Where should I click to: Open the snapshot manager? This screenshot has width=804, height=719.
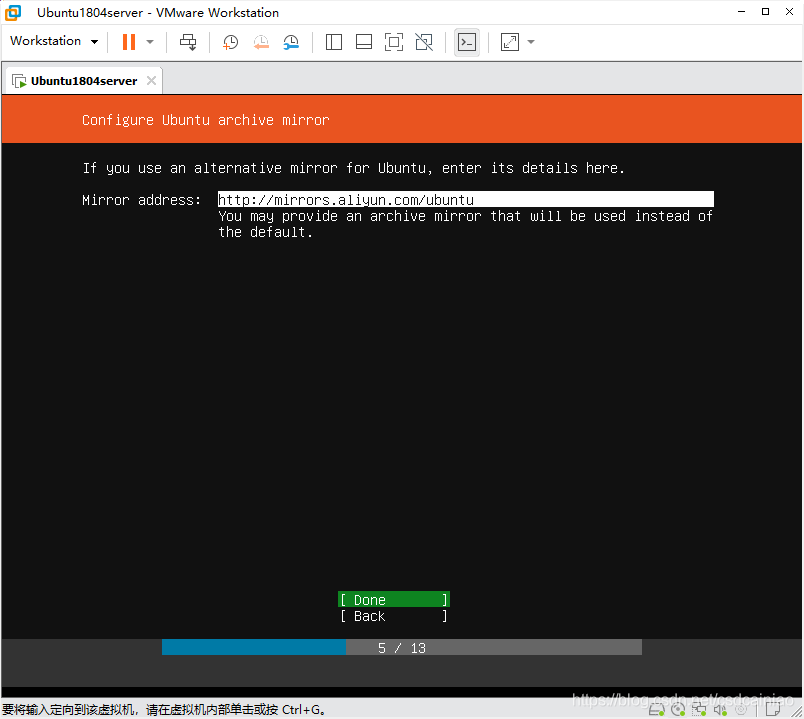coord(291,42)
